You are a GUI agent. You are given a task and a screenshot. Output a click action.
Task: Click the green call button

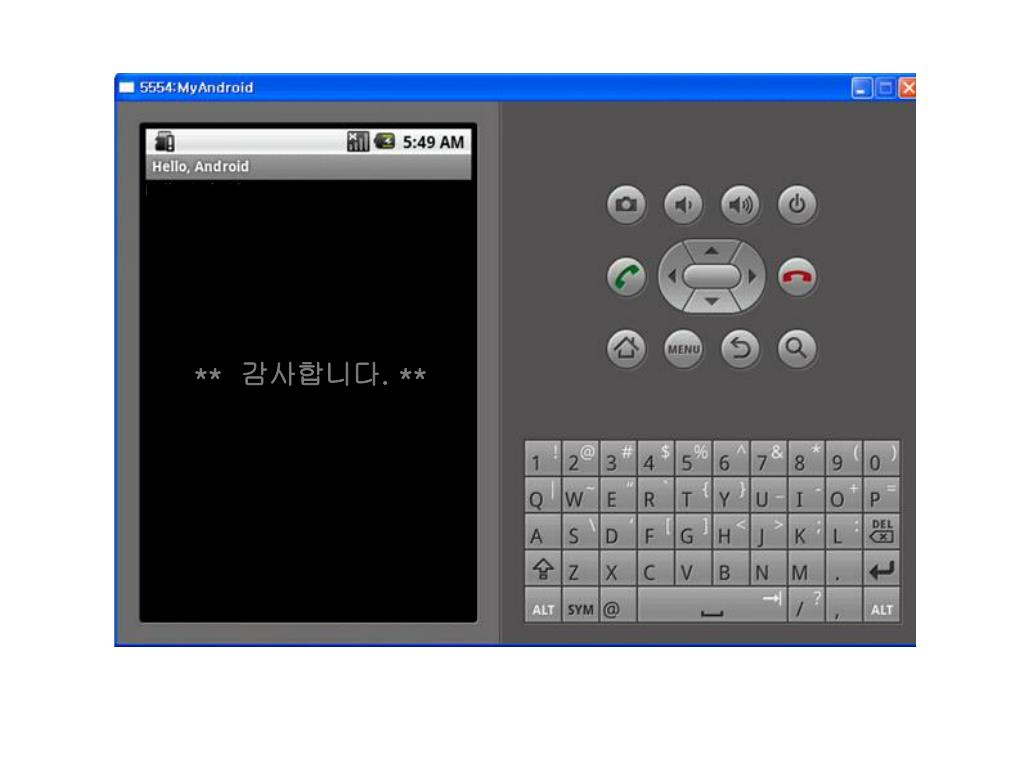point(626,276)
